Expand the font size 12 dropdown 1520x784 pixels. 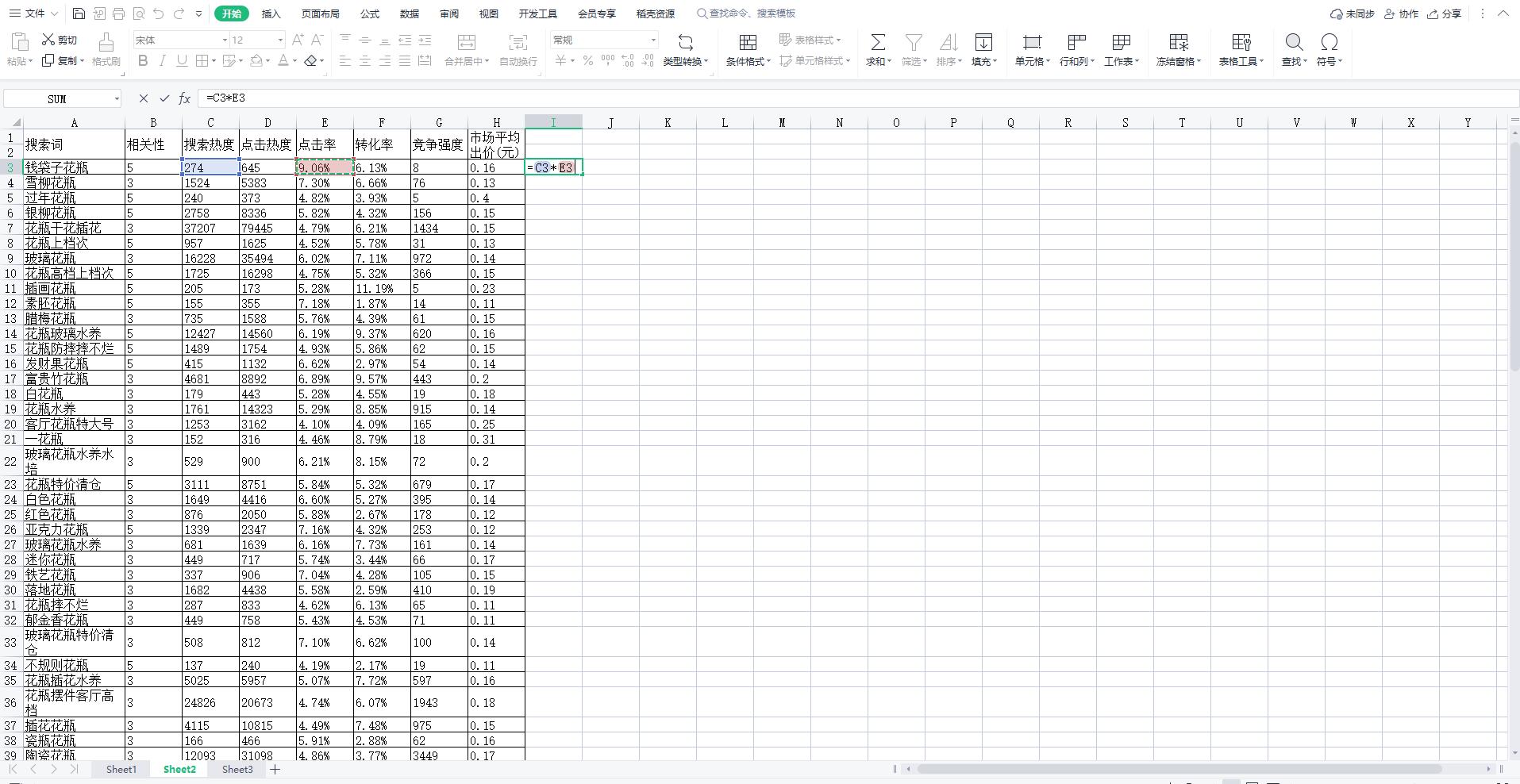point(280,40)
